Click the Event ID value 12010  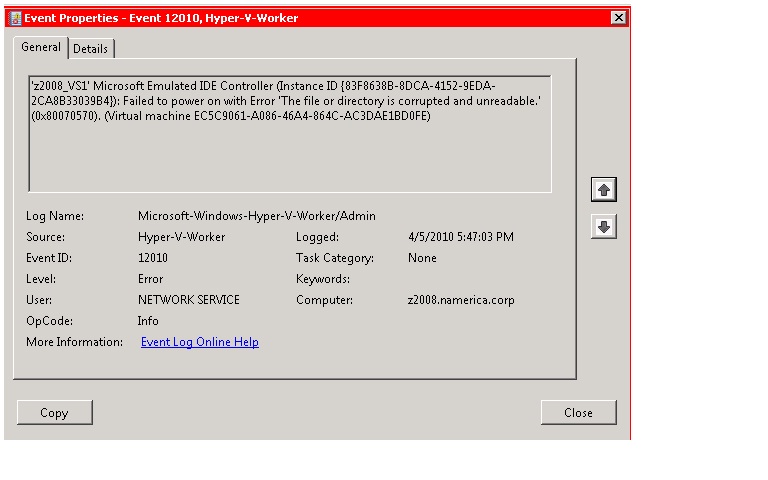(x=153, y=258)
